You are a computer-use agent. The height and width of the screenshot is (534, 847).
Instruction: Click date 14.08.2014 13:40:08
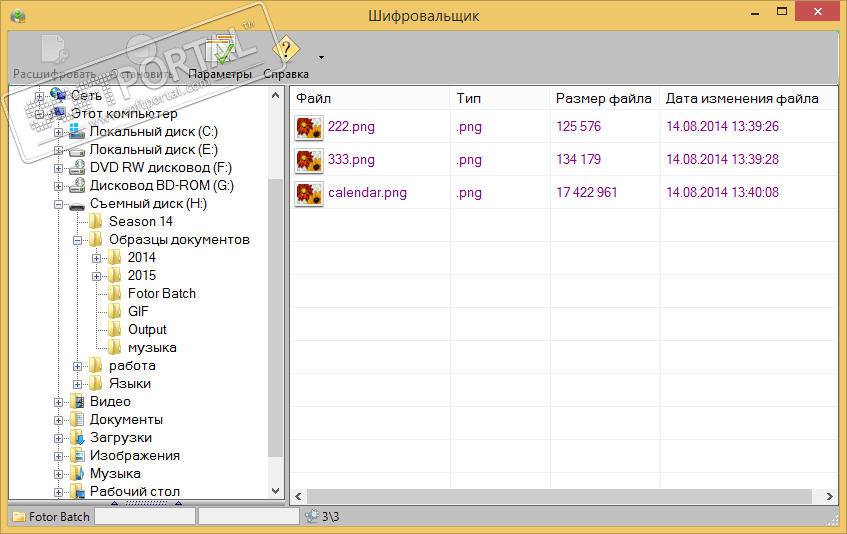point(722,192)
